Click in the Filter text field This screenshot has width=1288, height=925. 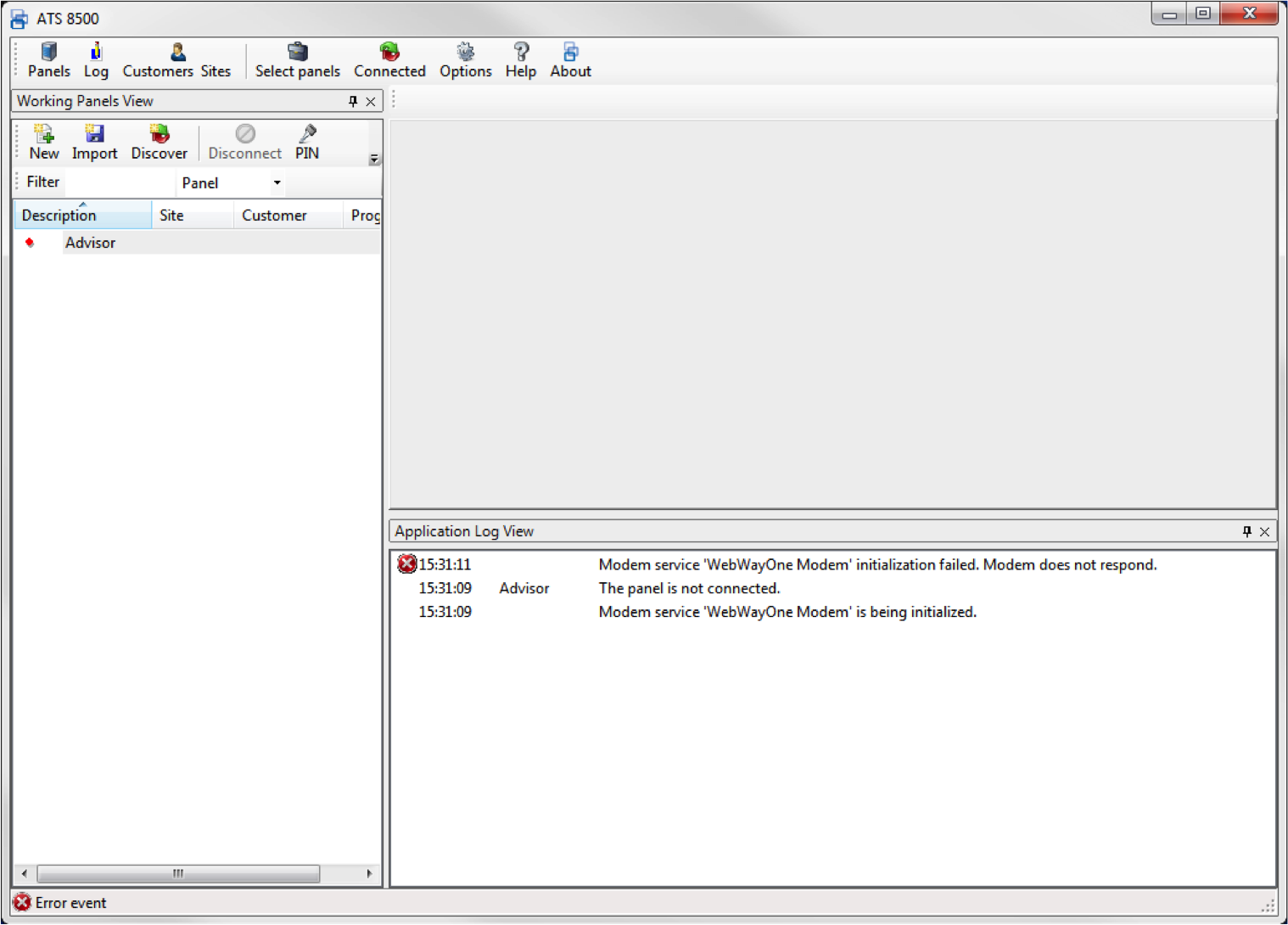coord(119,183)
